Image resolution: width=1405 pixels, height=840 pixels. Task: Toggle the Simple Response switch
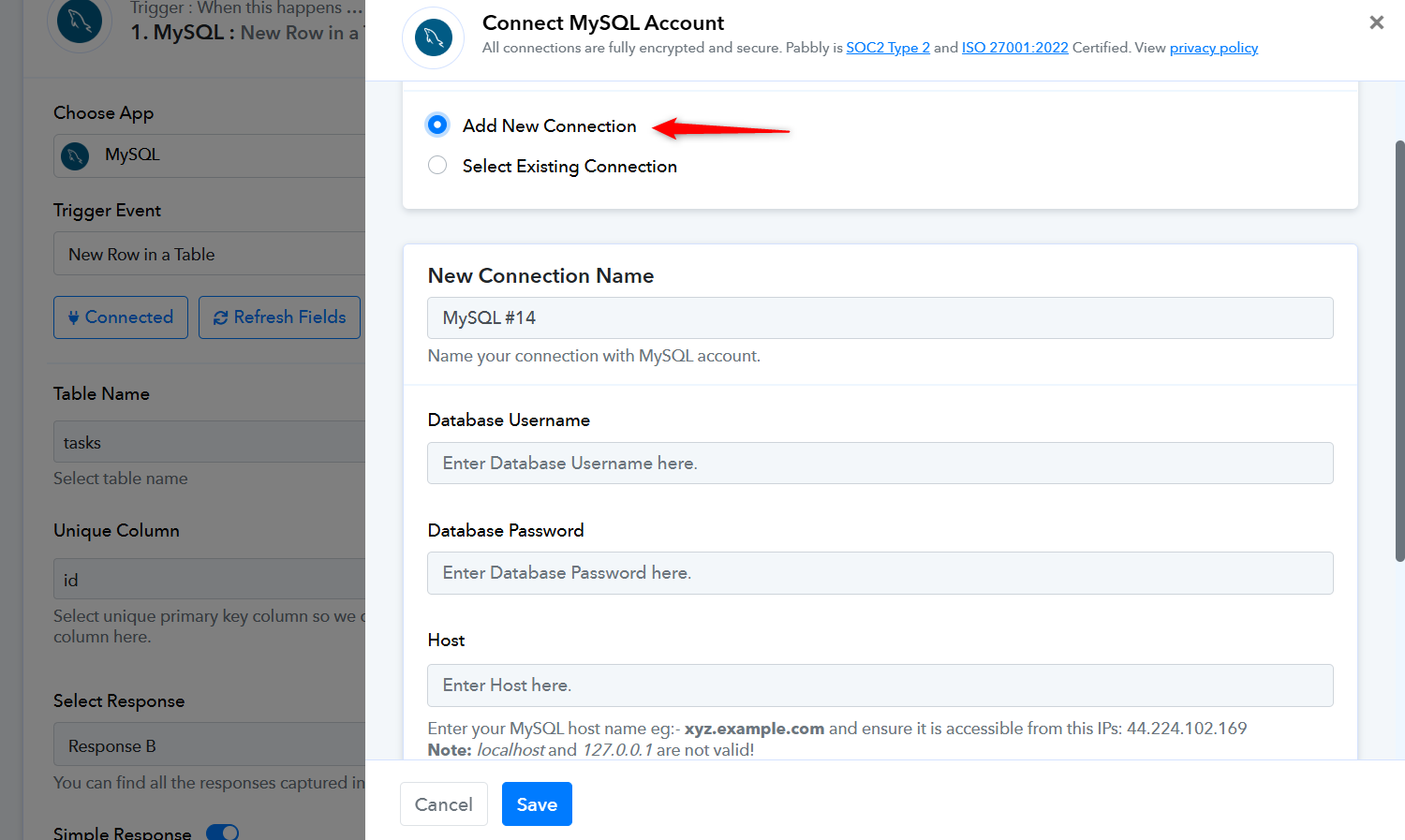tap(222, 833)
